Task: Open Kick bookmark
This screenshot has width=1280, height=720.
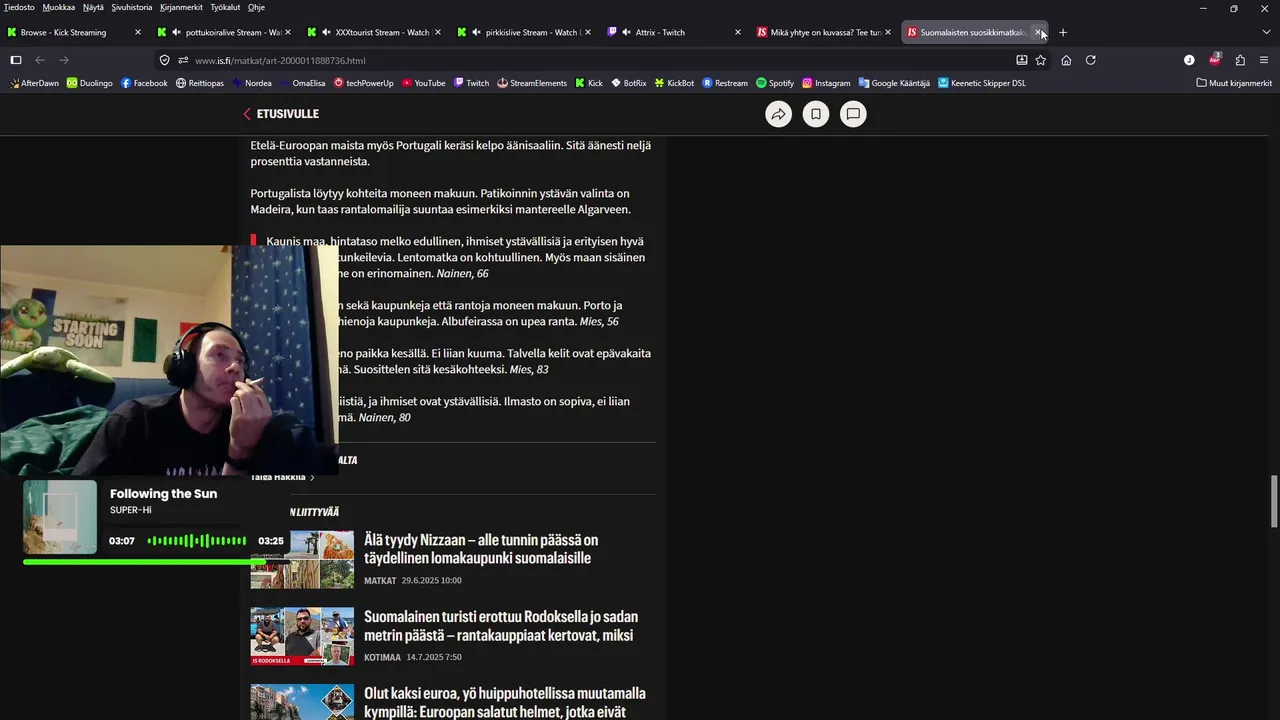Action: (589, 83)
